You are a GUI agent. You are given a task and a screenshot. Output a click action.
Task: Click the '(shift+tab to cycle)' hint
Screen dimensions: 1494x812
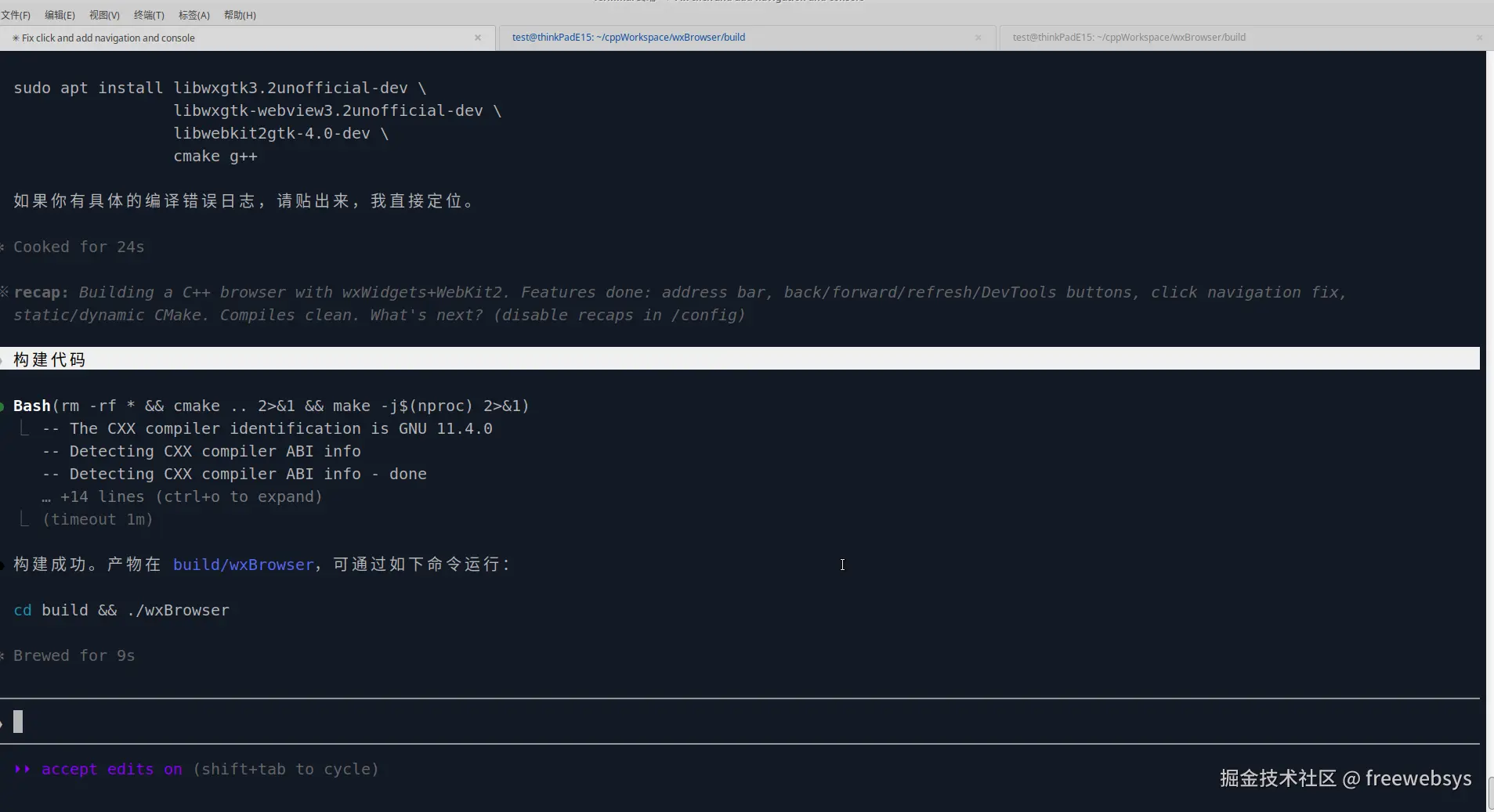[286, 769]
